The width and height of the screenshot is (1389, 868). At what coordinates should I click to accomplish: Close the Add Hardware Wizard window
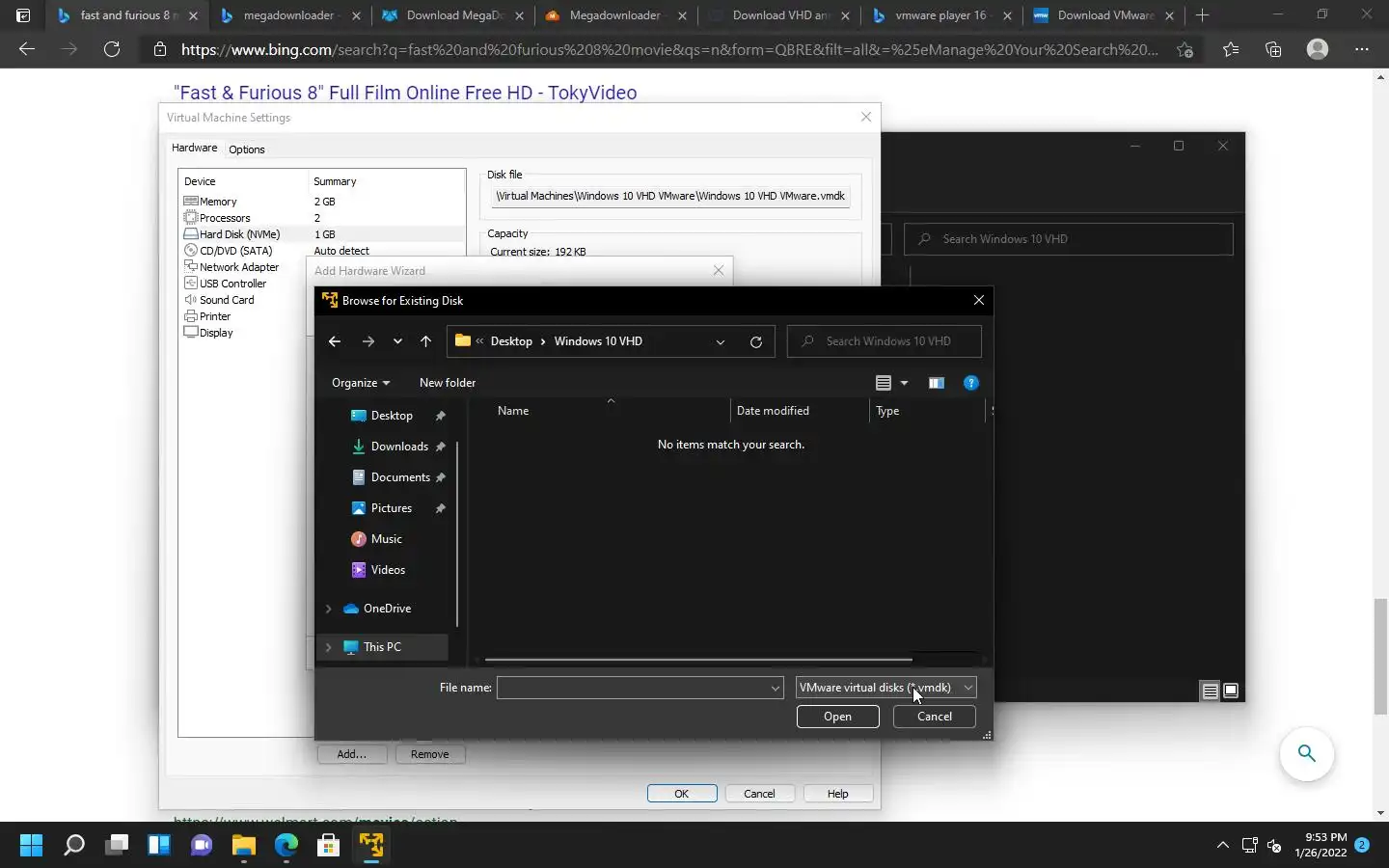[719, 271]
